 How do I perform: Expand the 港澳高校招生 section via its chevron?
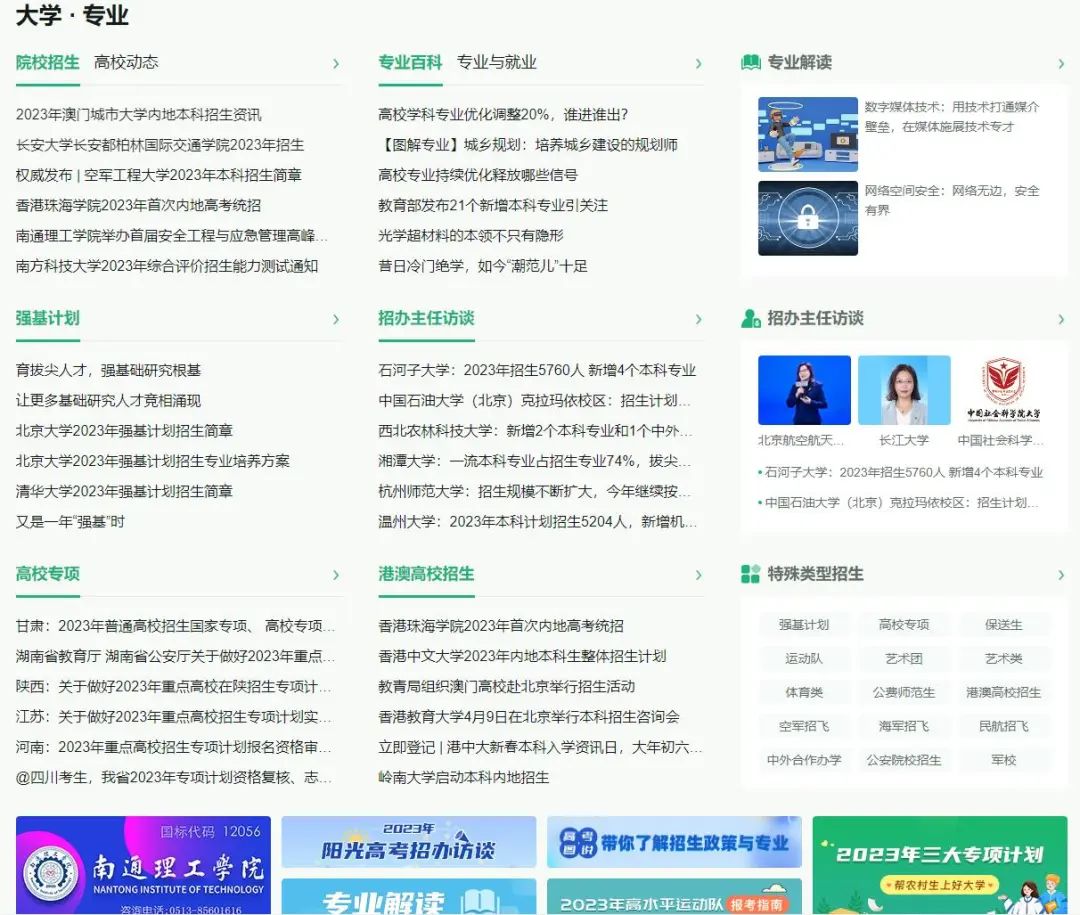pyautogui.click(x=699, y=574)
